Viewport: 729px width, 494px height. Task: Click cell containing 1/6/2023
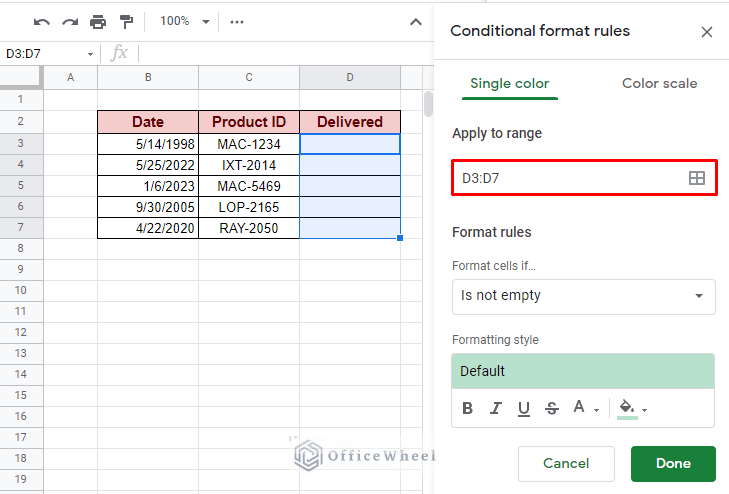[x=148, y=186]
